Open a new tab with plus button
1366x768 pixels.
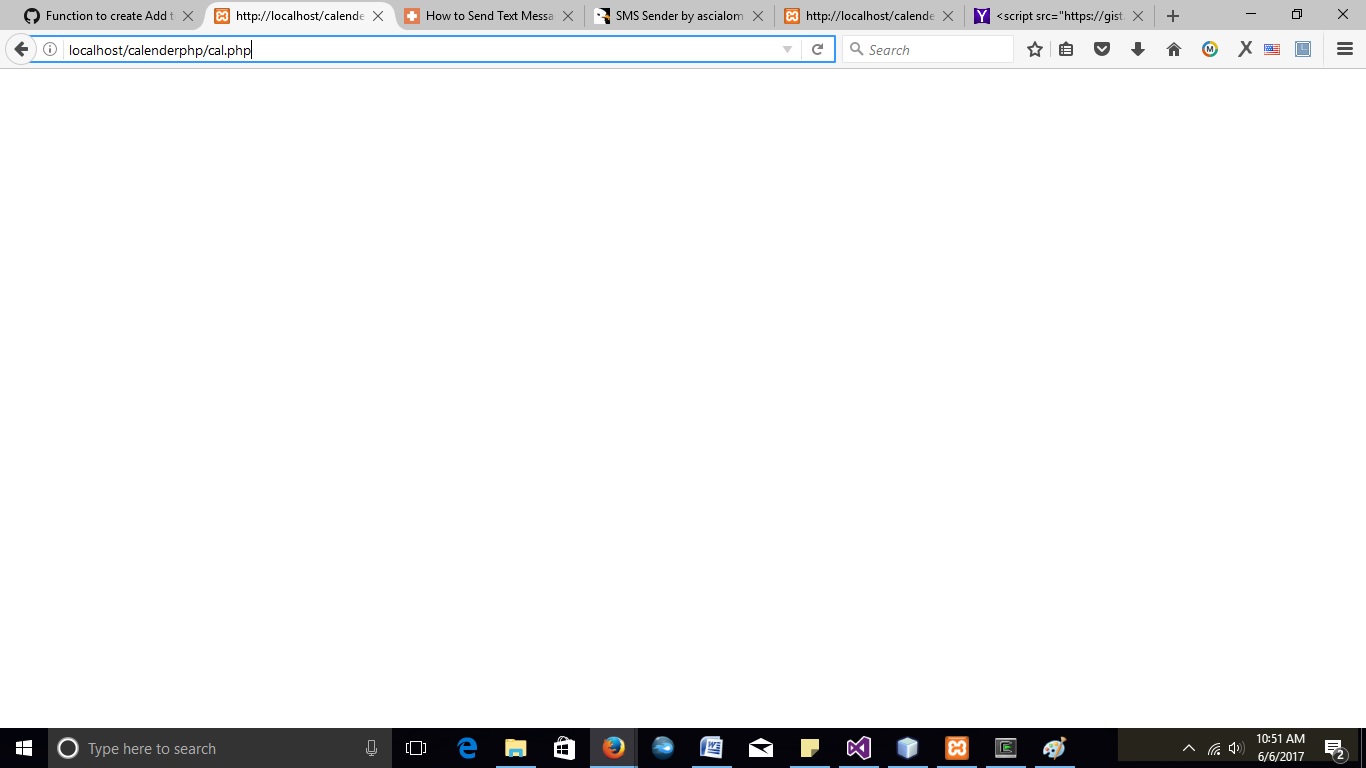point(1173,16)
